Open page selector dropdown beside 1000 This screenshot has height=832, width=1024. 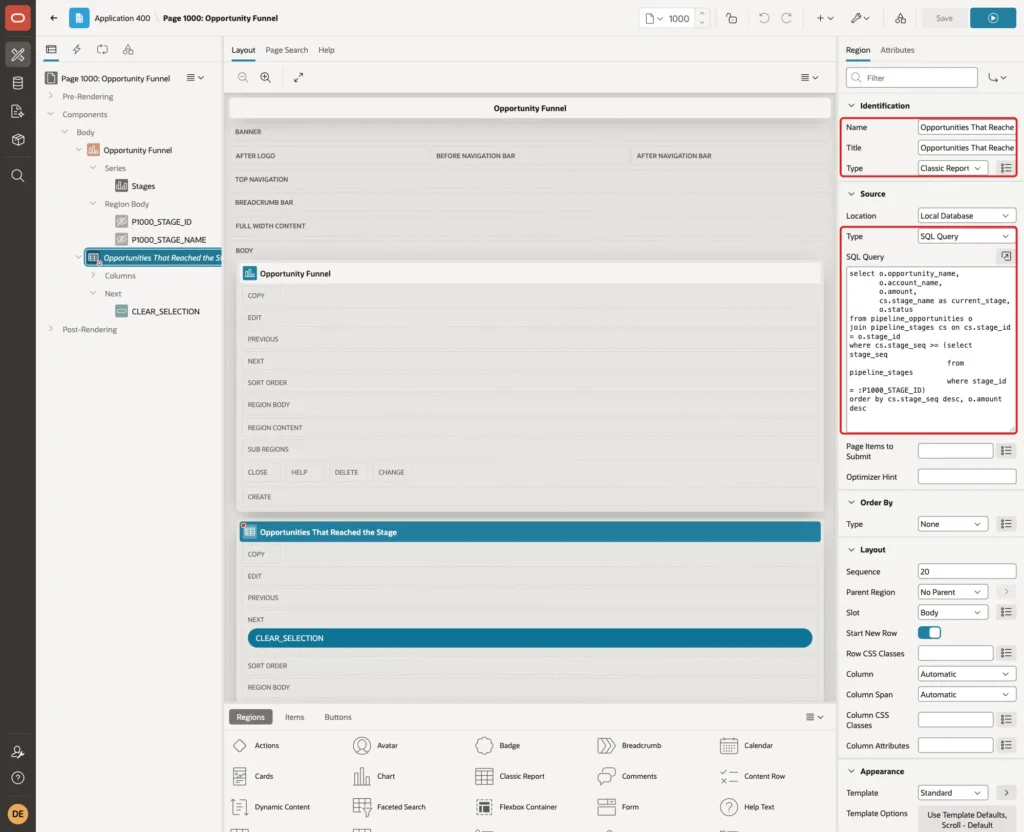654,18
